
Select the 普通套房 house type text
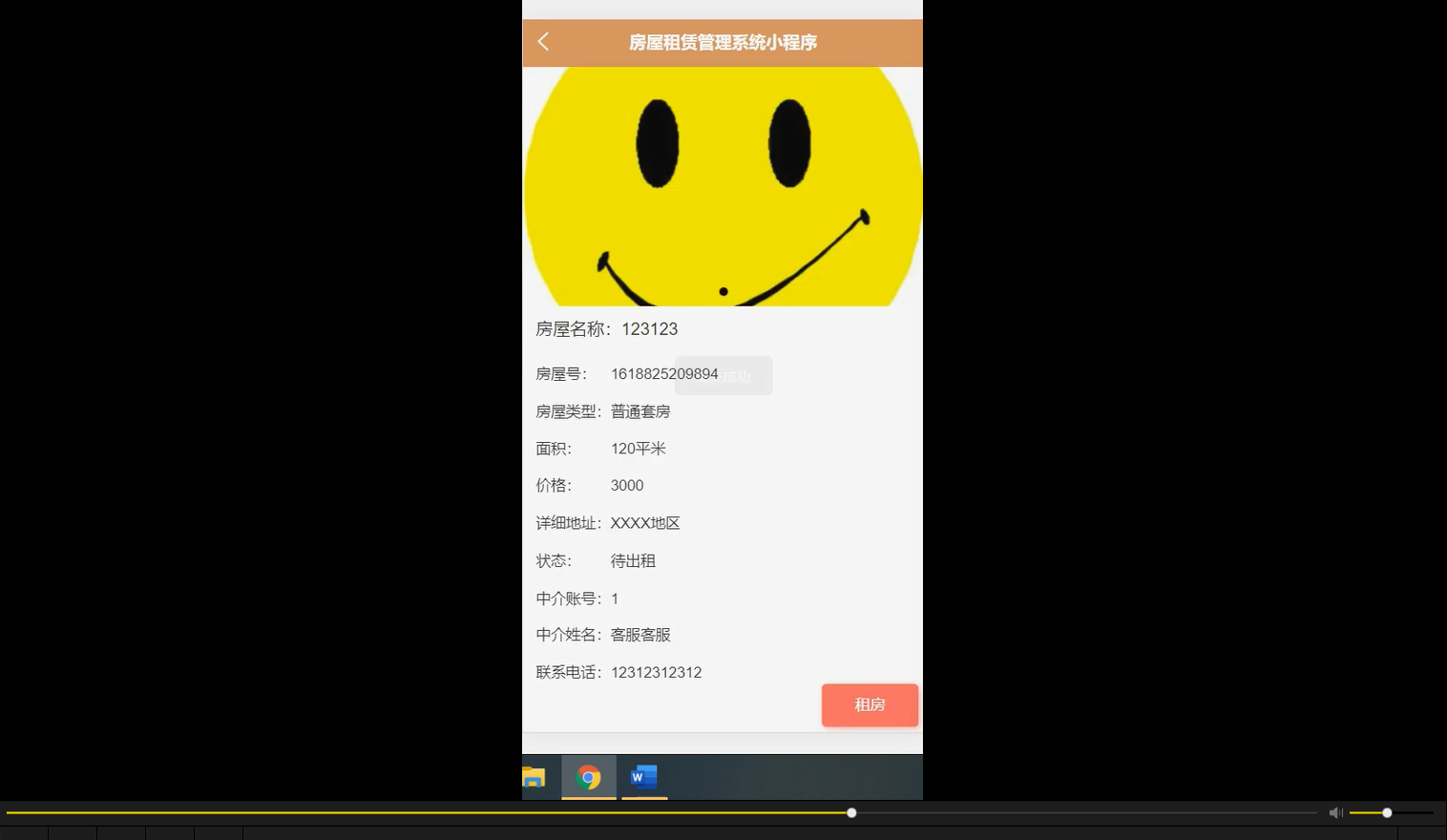(x=640, y=411)
